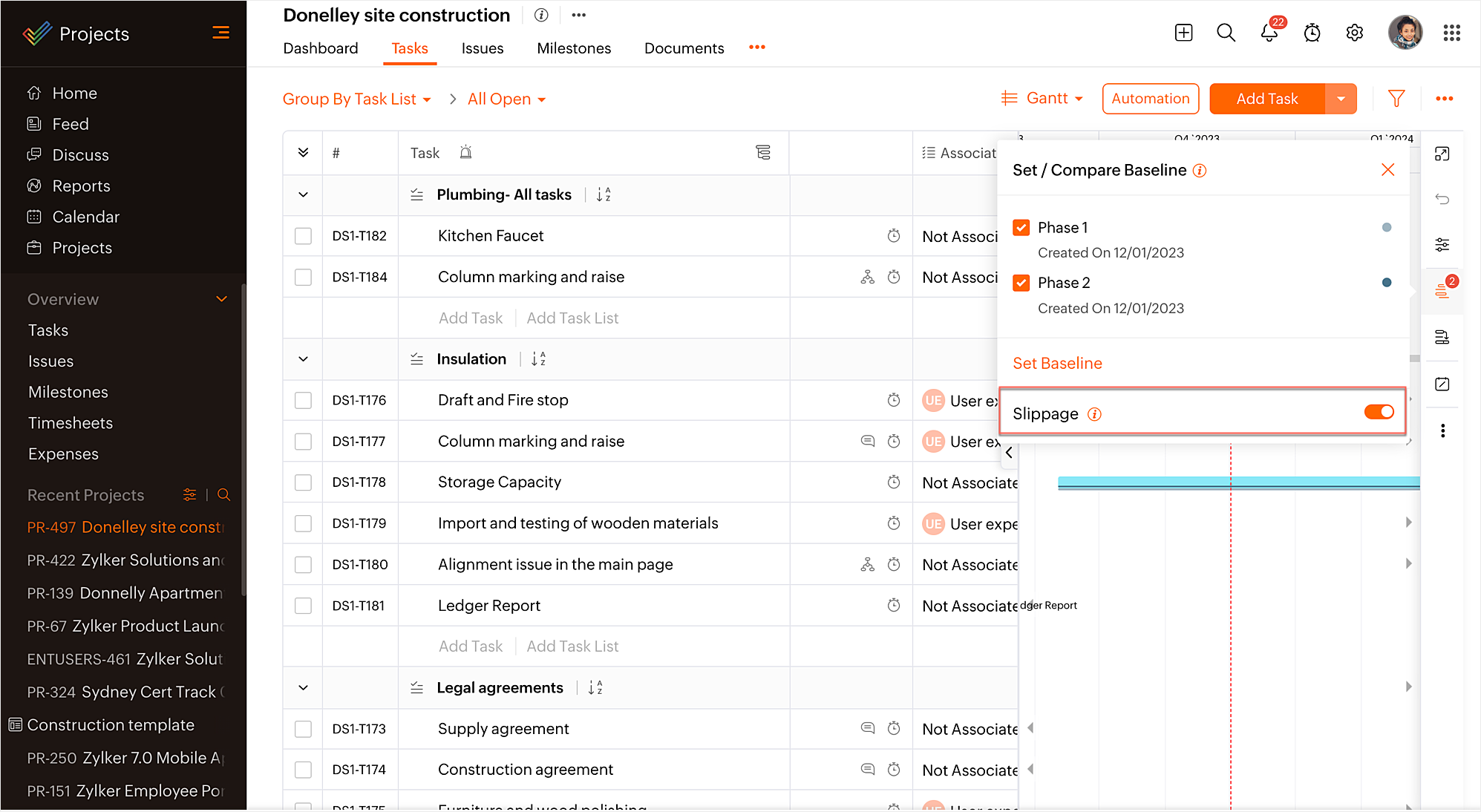Disable the Slippage toggle
The width and height of the screenshot is (1481, 812).
[x=1379, y=412]
